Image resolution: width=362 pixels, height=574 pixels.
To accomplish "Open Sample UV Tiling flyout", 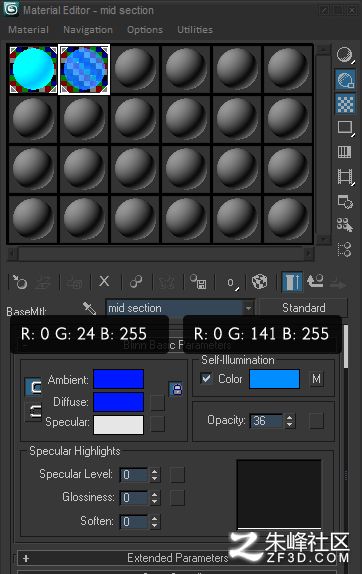I will pyautogui.click(x=345, y=128).
